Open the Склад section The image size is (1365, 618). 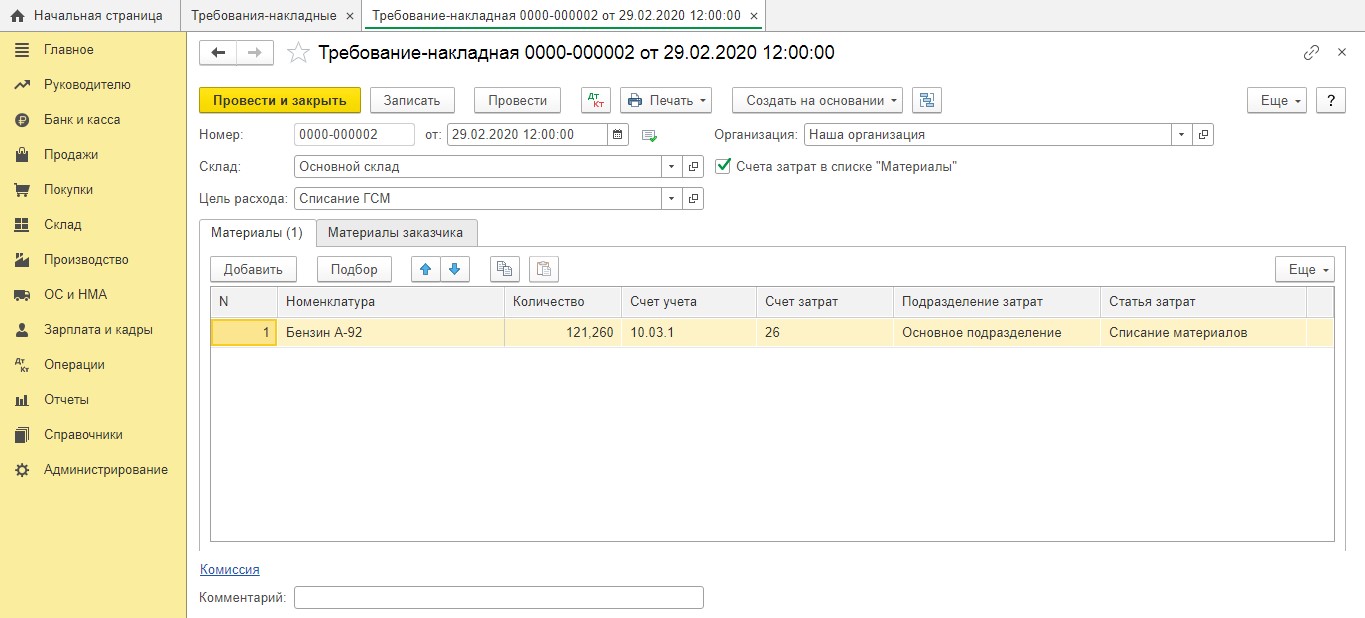point(63,225)
